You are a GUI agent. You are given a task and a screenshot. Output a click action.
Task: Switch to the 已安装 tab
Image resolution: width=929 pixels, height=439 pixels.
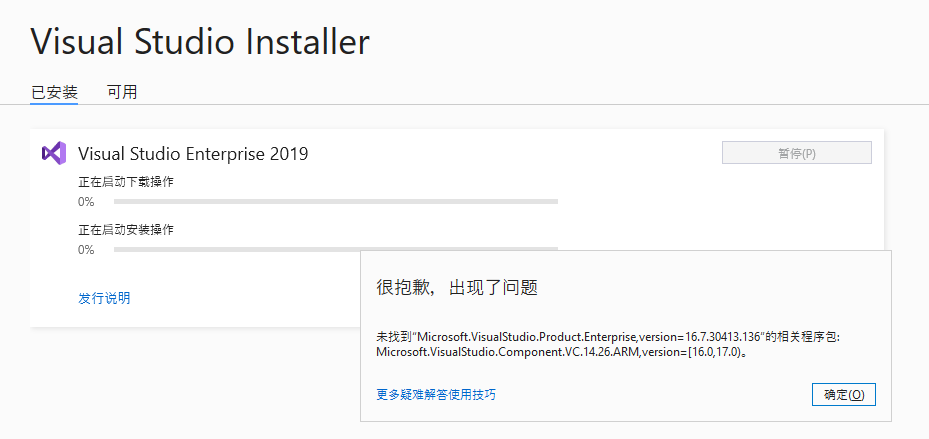point(54,92)
